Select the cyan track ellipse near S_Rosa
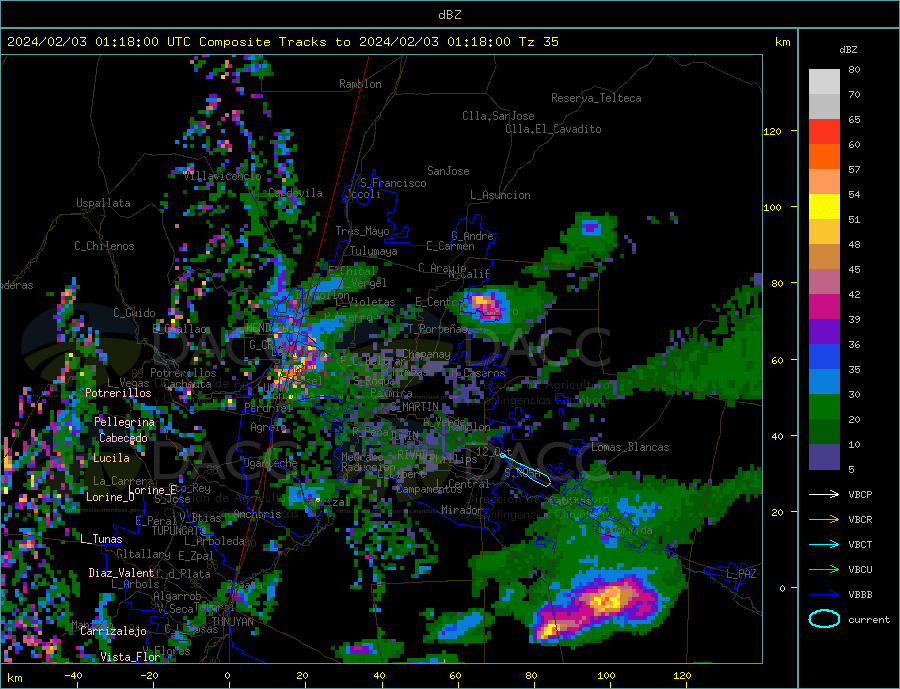The height and width of the screenshot is (689, 900). tap(525, 470)
